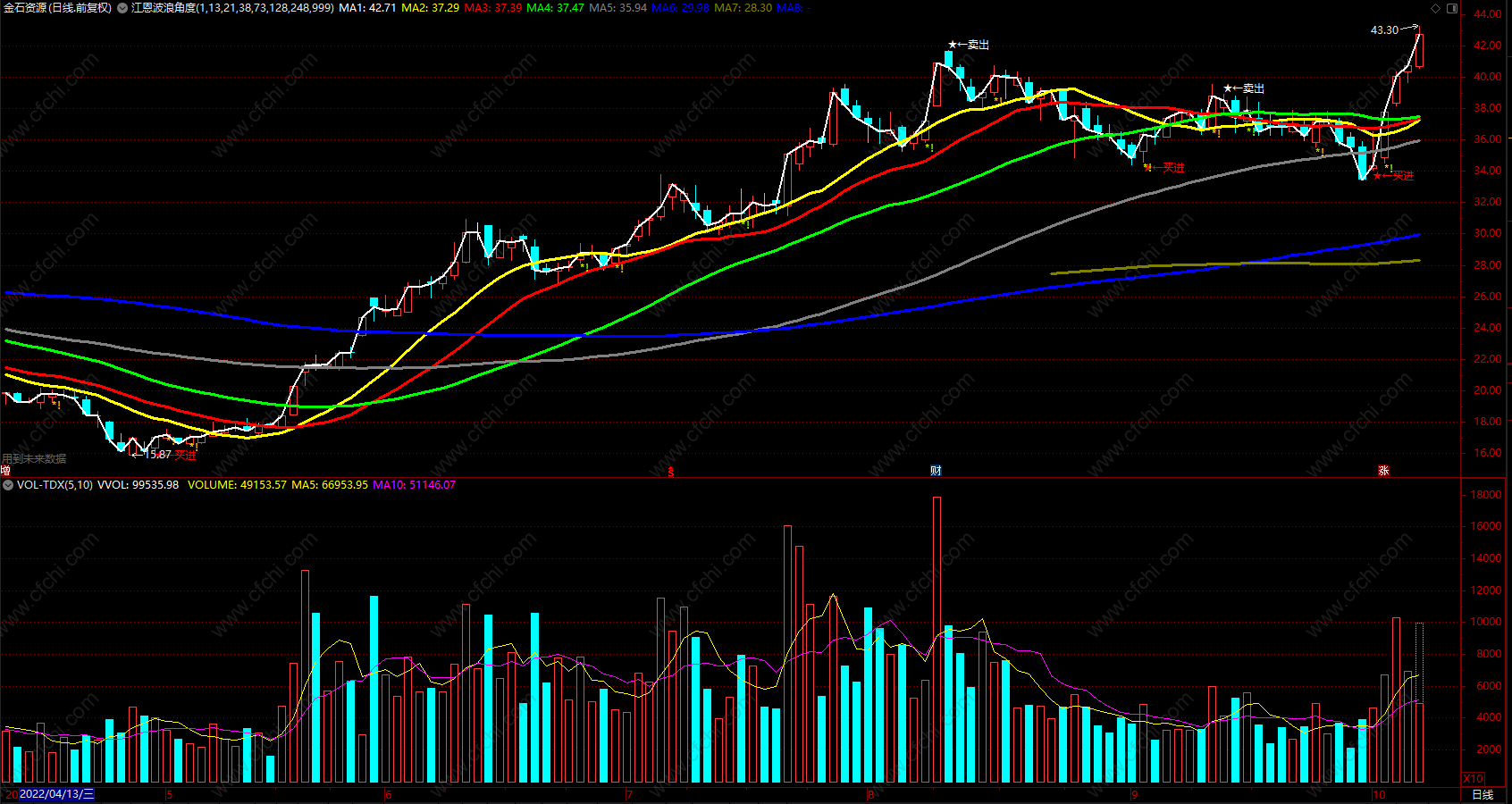Expand the VOL-TDX indicator dropdown arrow

(8, 485)
